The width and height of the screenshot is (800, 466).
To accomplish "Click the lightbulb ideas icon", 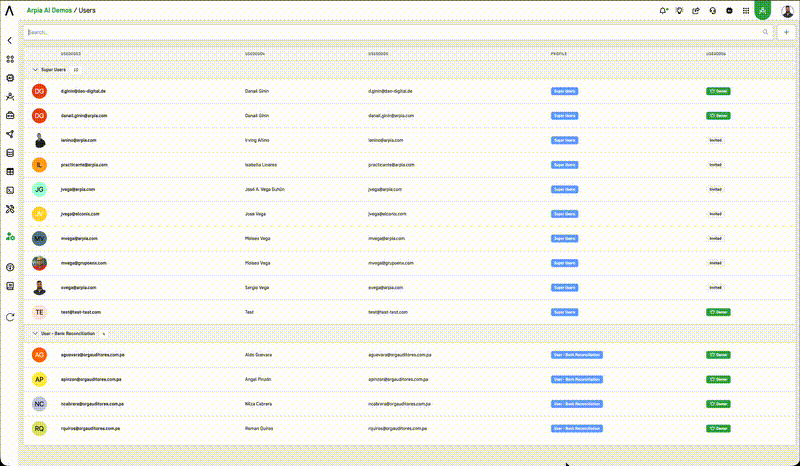I will 679,10.
